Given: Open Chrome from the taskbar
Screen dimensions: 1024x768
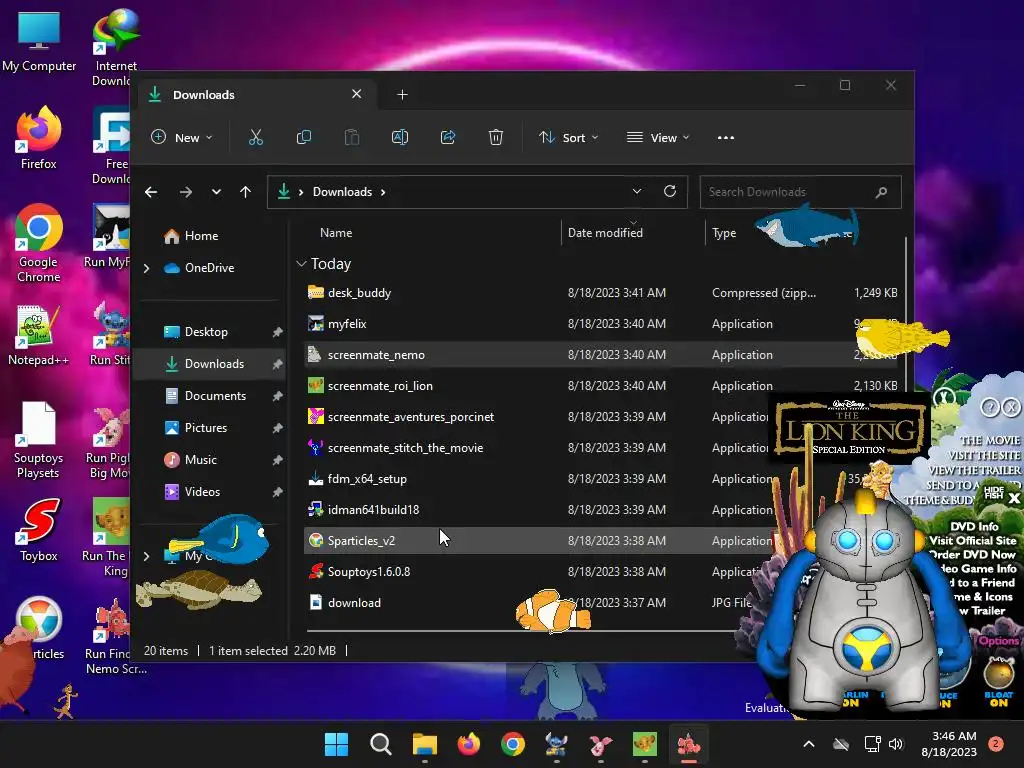Looking at the screenshot, I should tap(513, 744).
